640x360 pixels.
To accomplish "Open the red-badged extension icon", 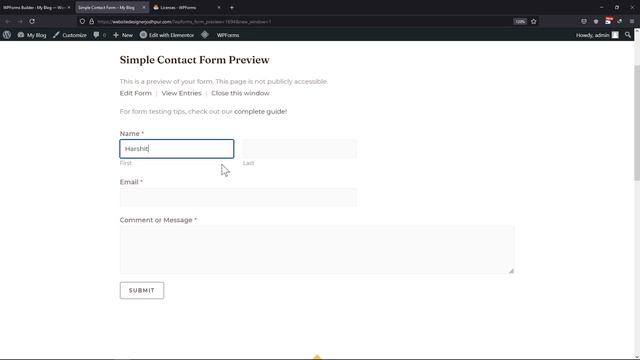I will click(608, 21).
